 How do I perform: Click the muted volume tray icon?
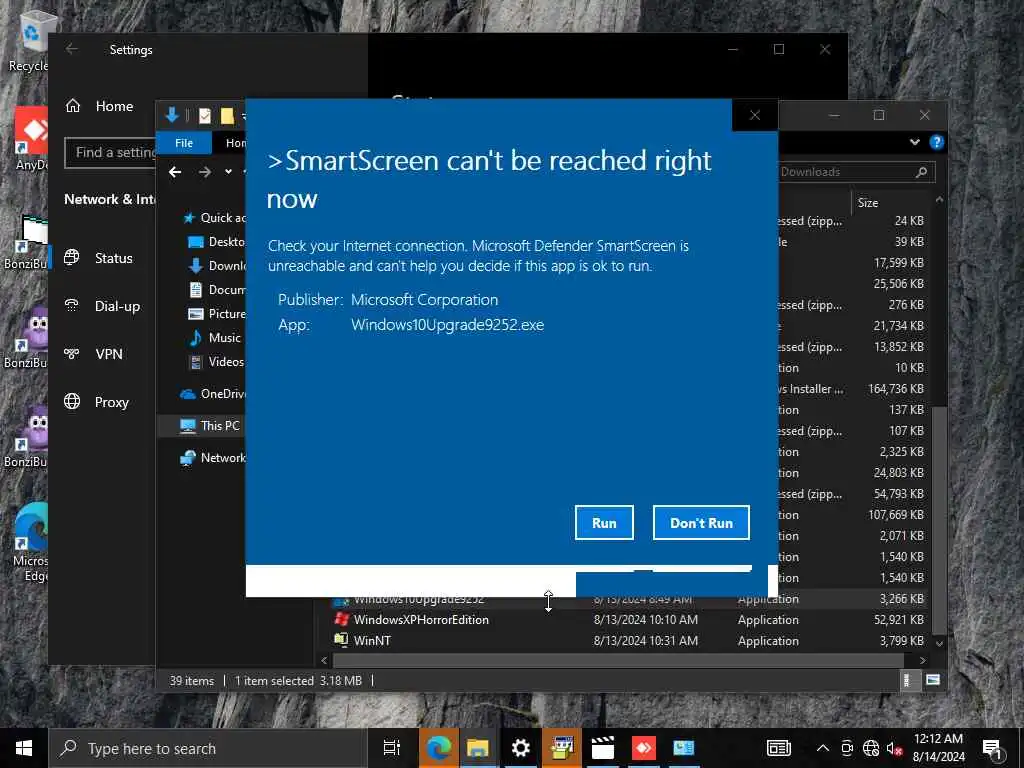point(894,748)
